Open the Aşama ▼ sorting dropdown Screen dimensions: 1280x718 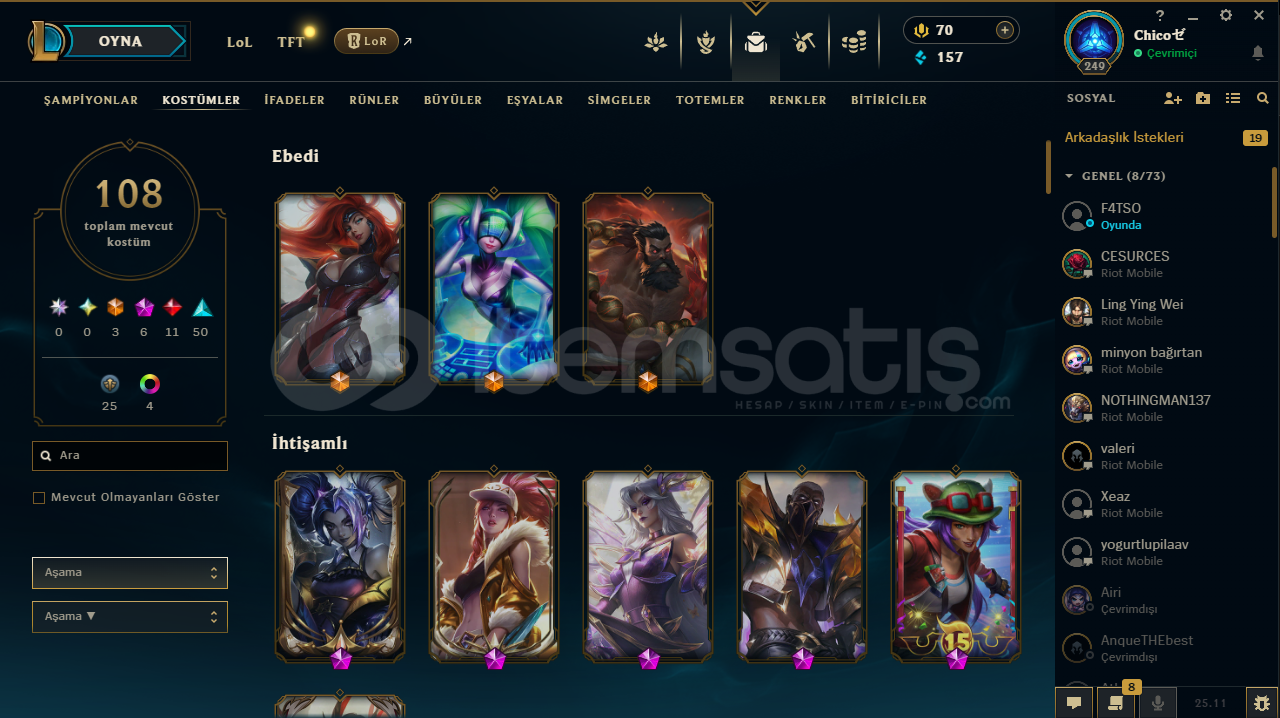tap(130, 616)
